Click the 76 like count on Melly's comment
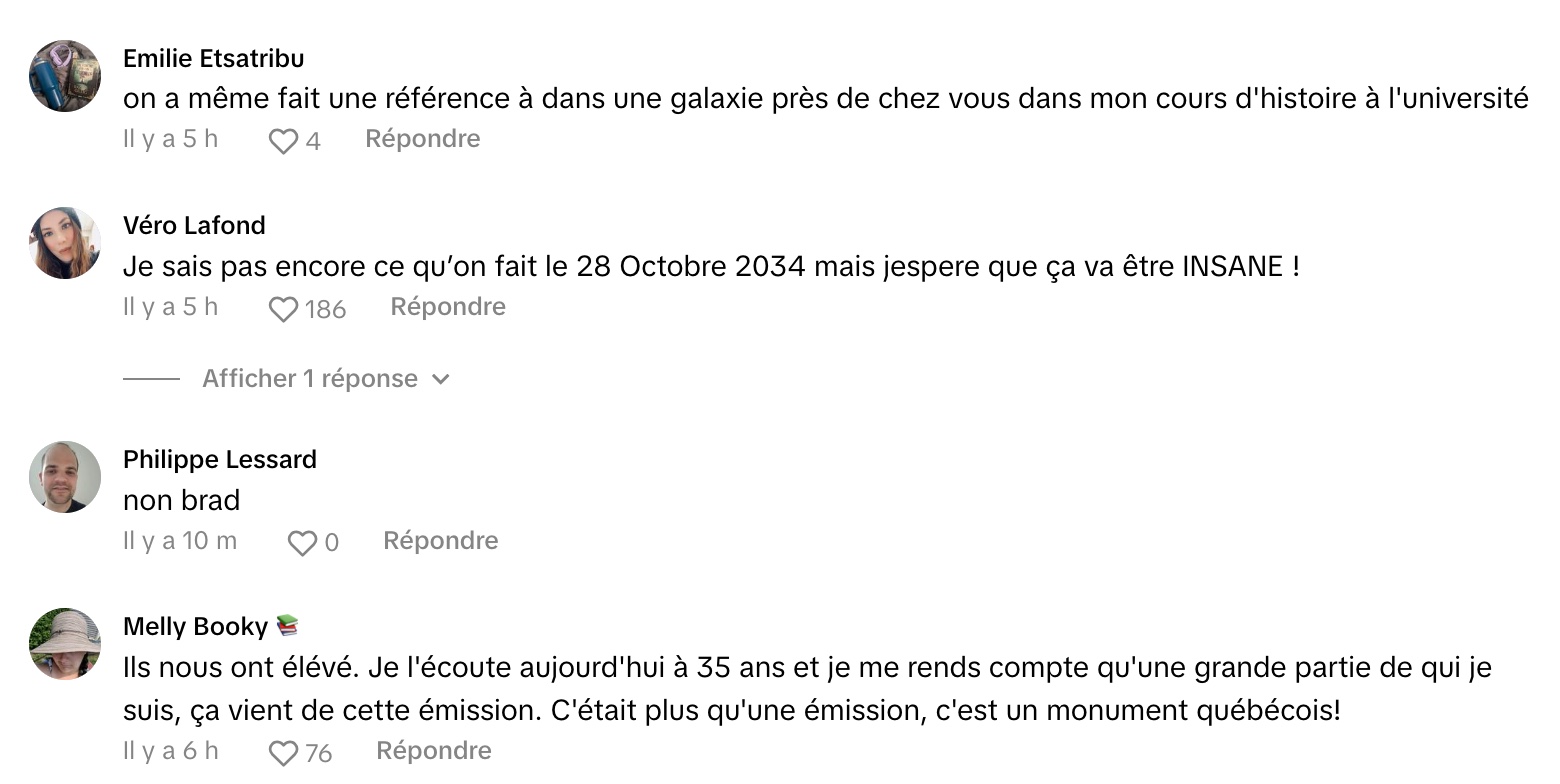1560x784 pixels. pos(319,754)
